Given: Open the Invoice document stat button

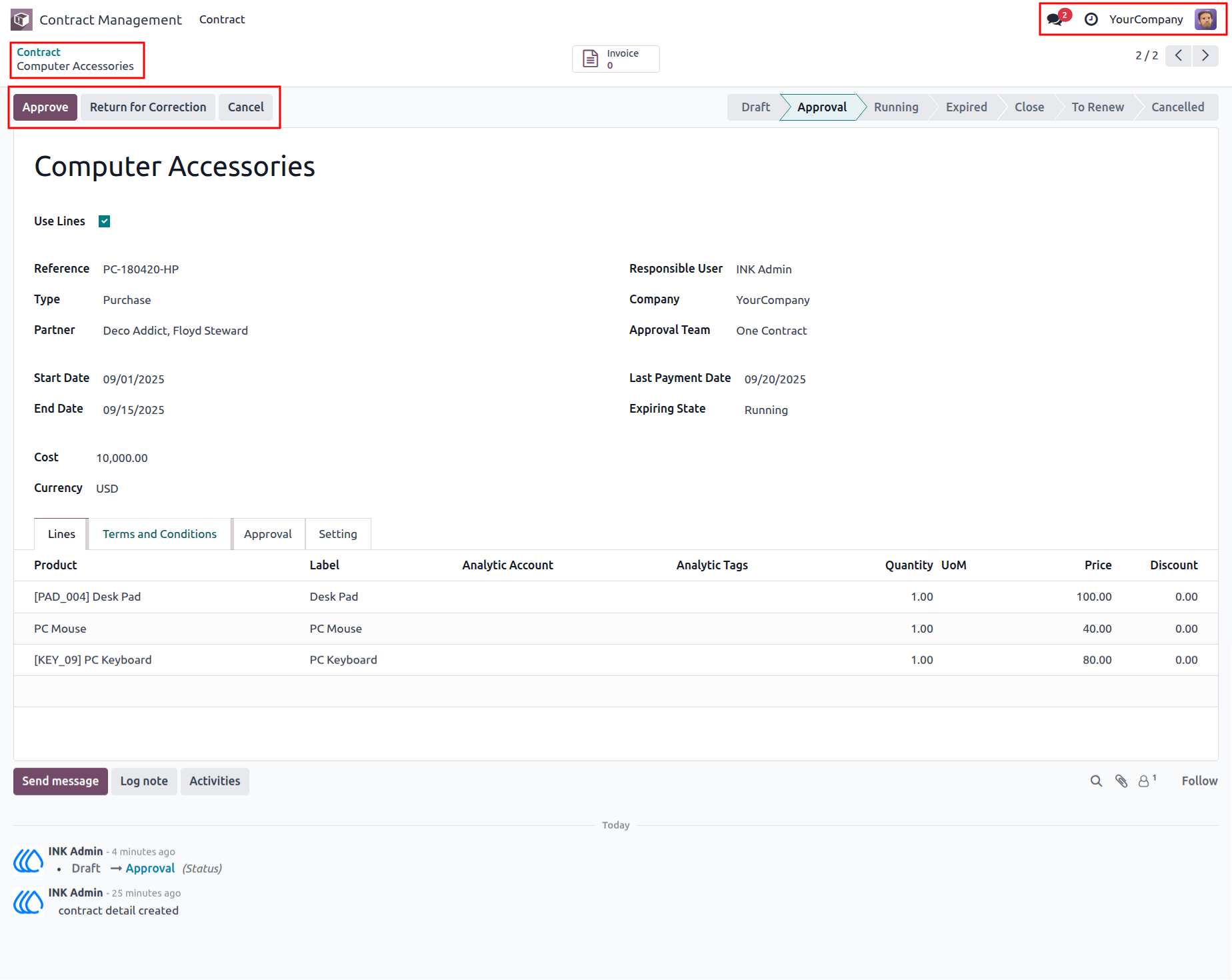Looking at the screenshot, I should [615, 59].
